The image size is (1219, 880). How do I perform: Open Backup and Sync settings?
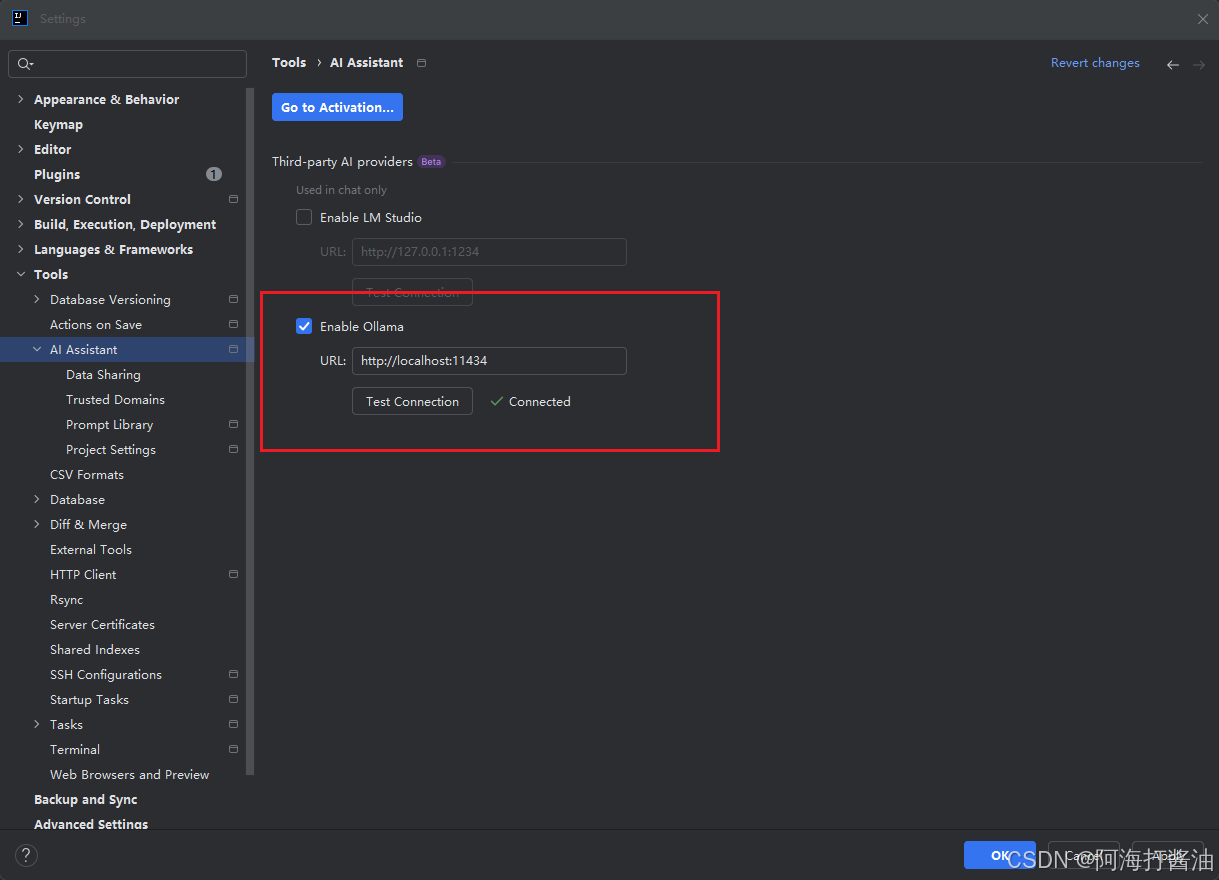click(86, 799)
